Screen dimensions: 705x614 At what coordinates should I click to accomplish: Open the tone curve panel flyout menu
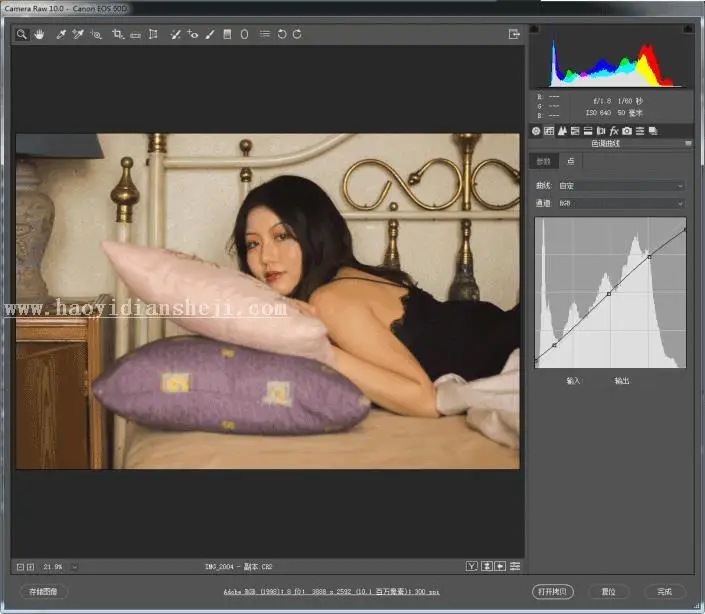(688, 143)
